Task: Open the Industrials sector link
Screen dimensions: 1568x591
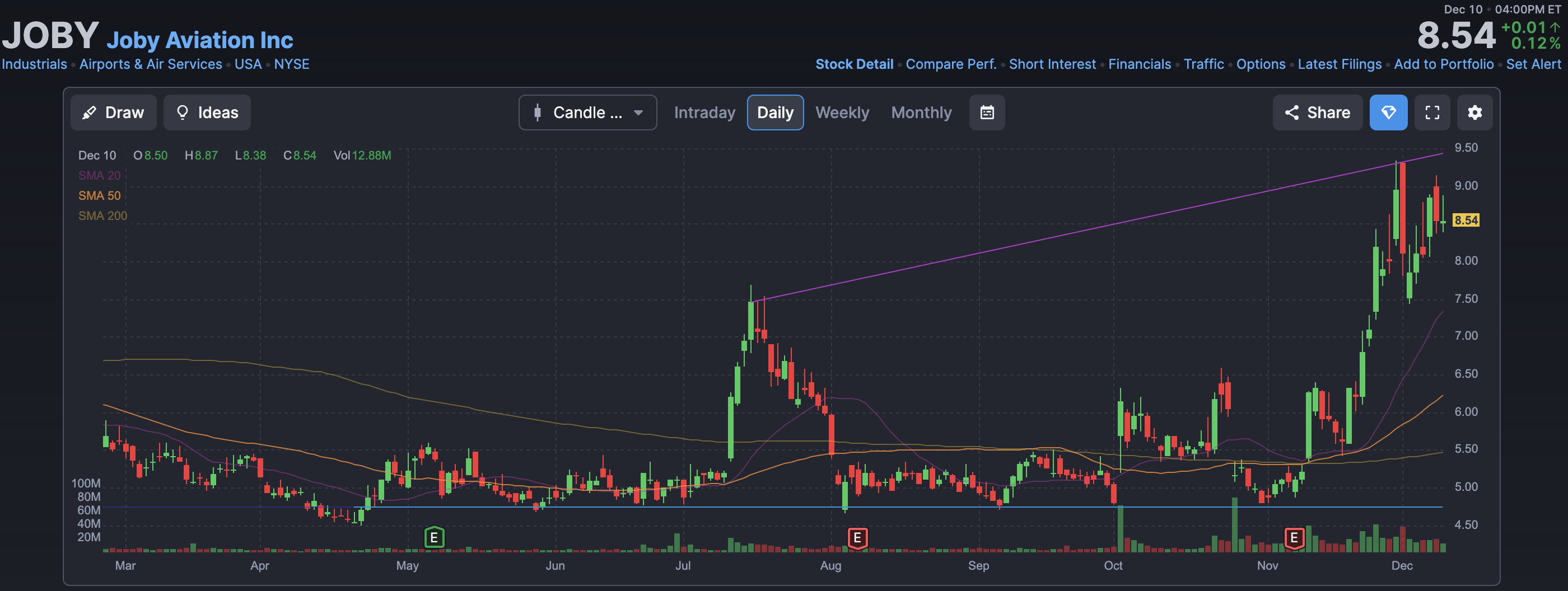Action: 34,64
